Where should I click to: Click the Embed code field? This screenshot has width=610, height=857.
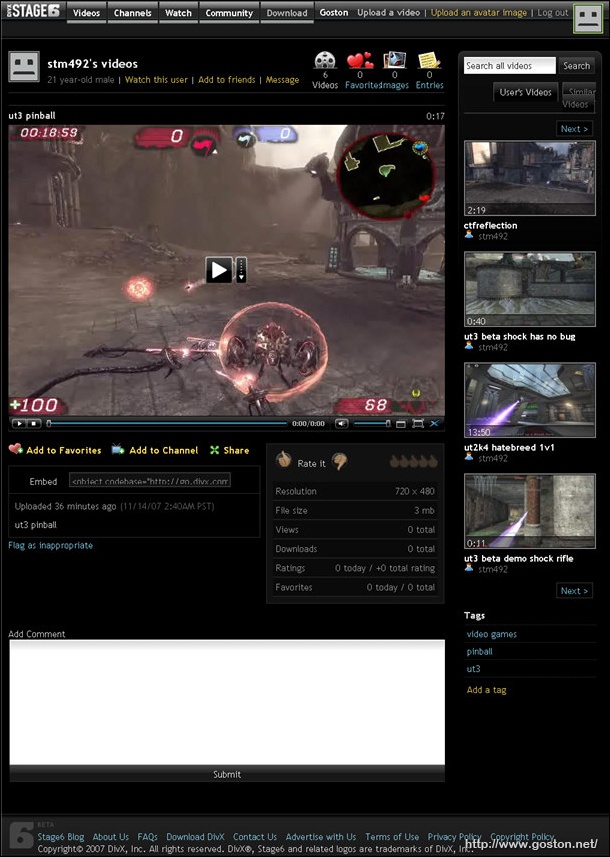[150, 481]
